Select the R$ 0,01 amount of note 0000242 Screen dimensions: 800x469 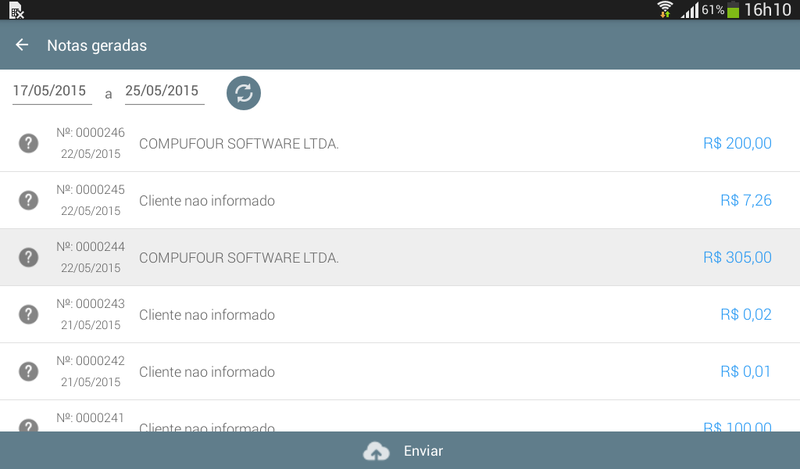745,372
